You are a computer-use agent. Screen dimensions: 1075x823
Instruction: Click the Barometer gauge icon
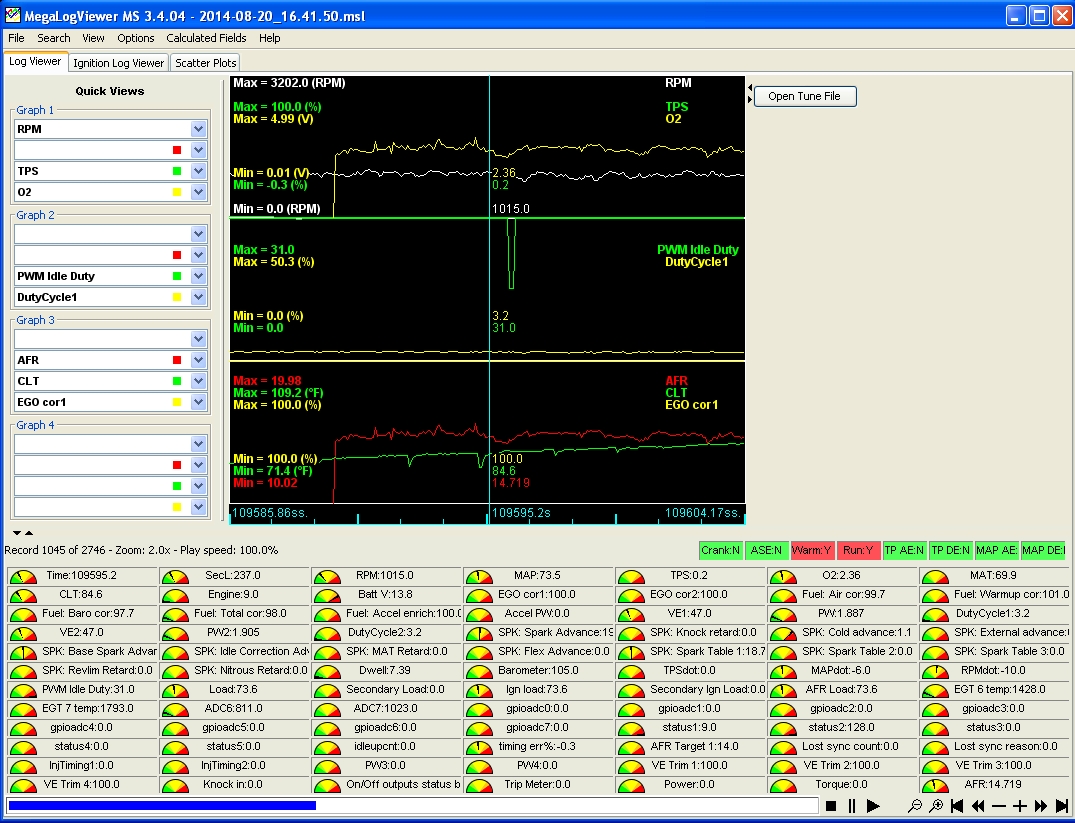click(479, 672)
